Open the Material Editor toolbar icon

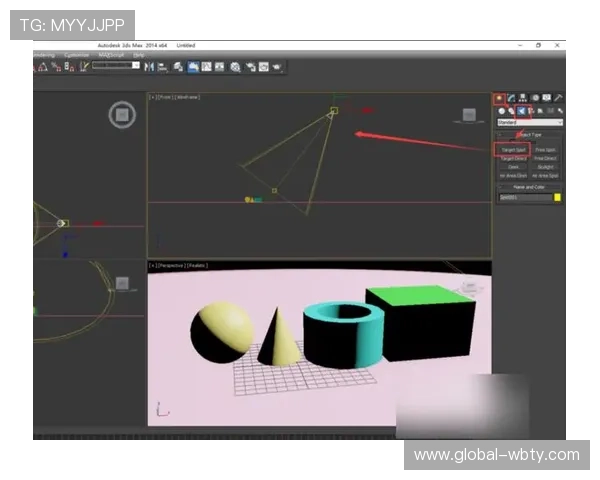tap(234, 67)
